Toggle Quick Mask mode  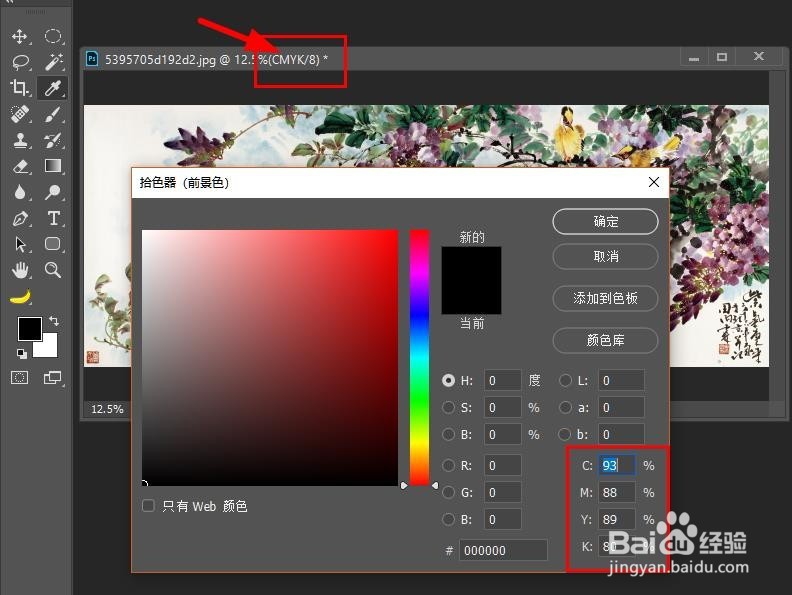(x=20, y=377)
